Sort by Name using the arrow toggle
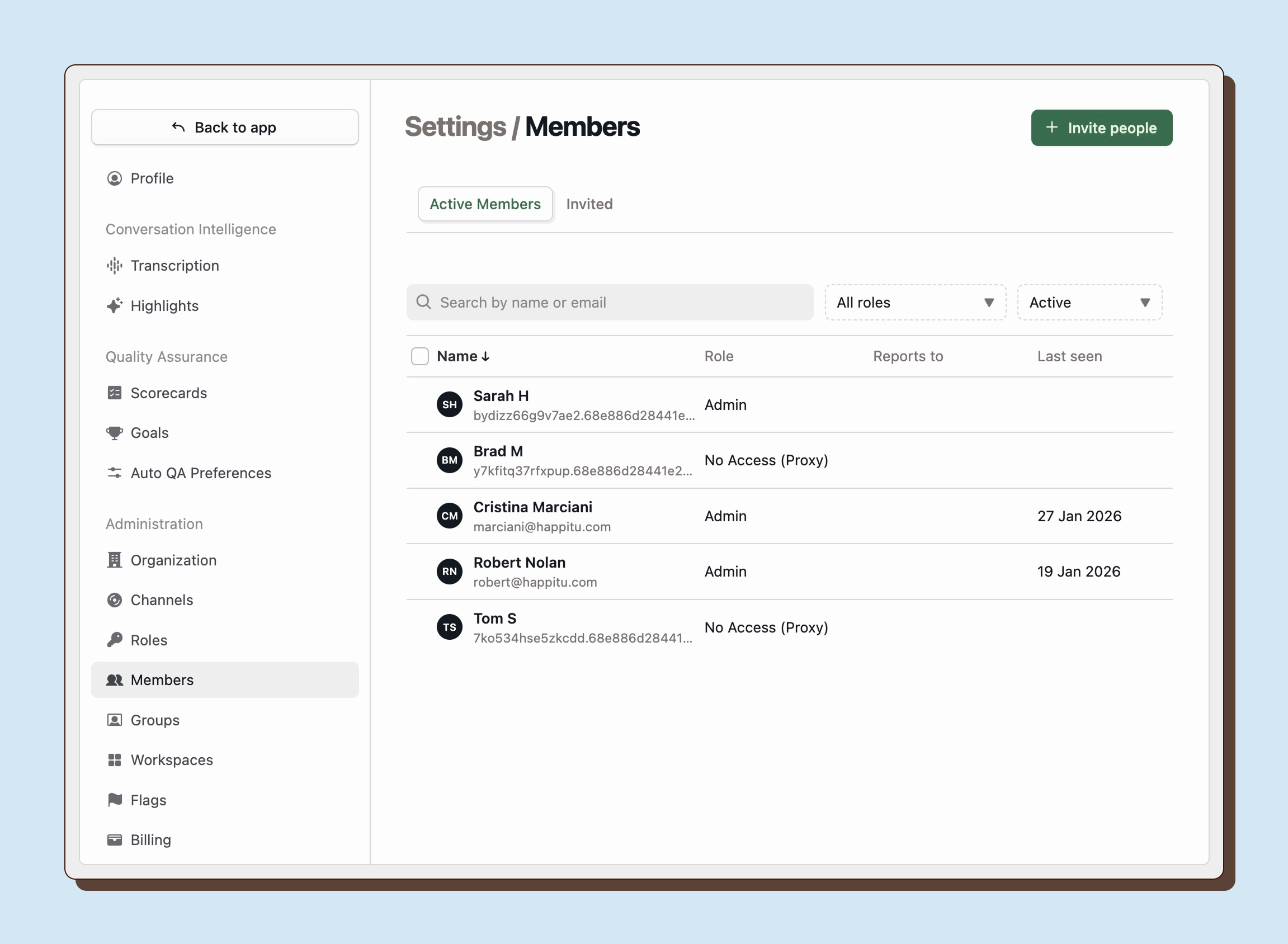This screenshot has width=1288, height=944. pyautogui.click(x=485, y=356)
